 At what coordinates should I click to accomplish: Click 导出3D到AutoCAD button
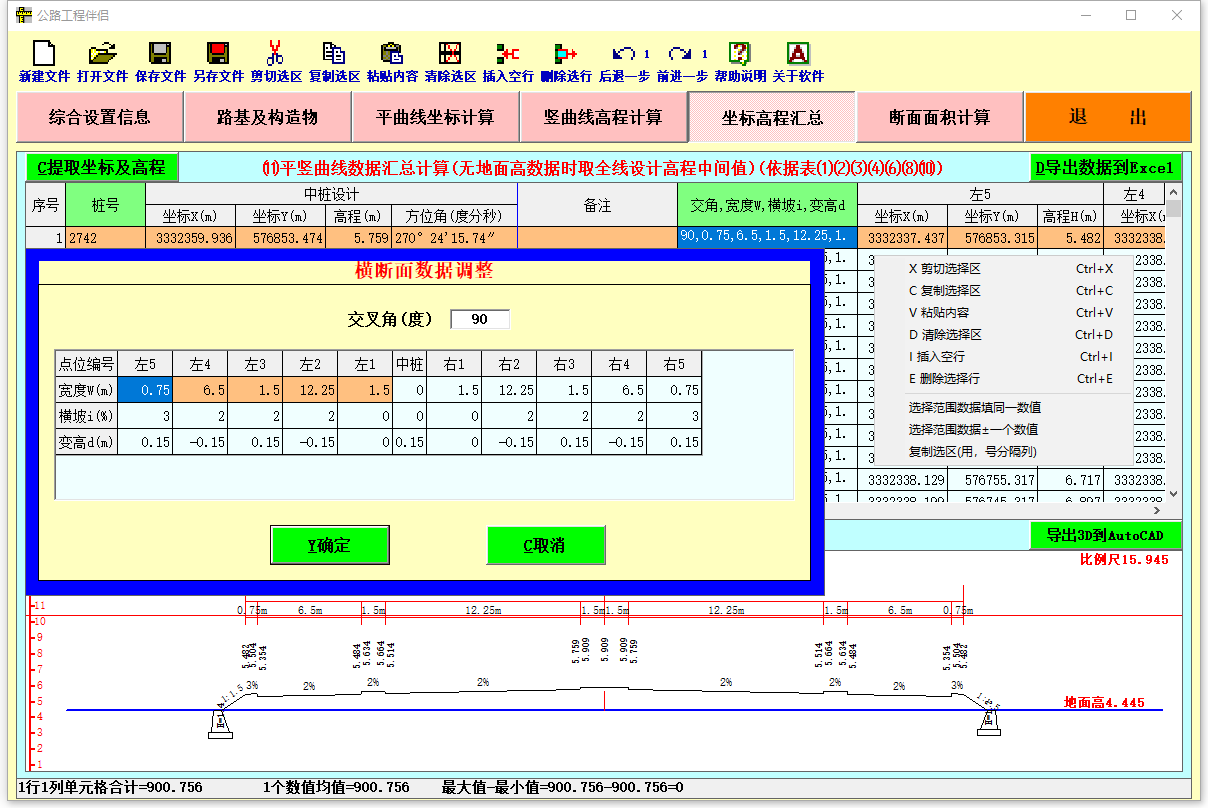point(1105,535)
